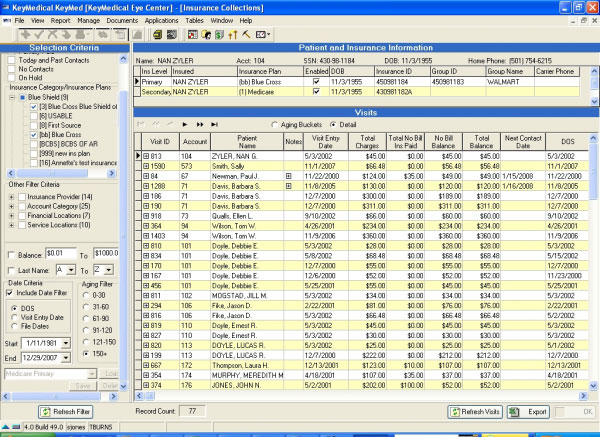Click the double-arrow next page button in Visits
The height and width of the screenshot is (437, 600).
(200, 124)
